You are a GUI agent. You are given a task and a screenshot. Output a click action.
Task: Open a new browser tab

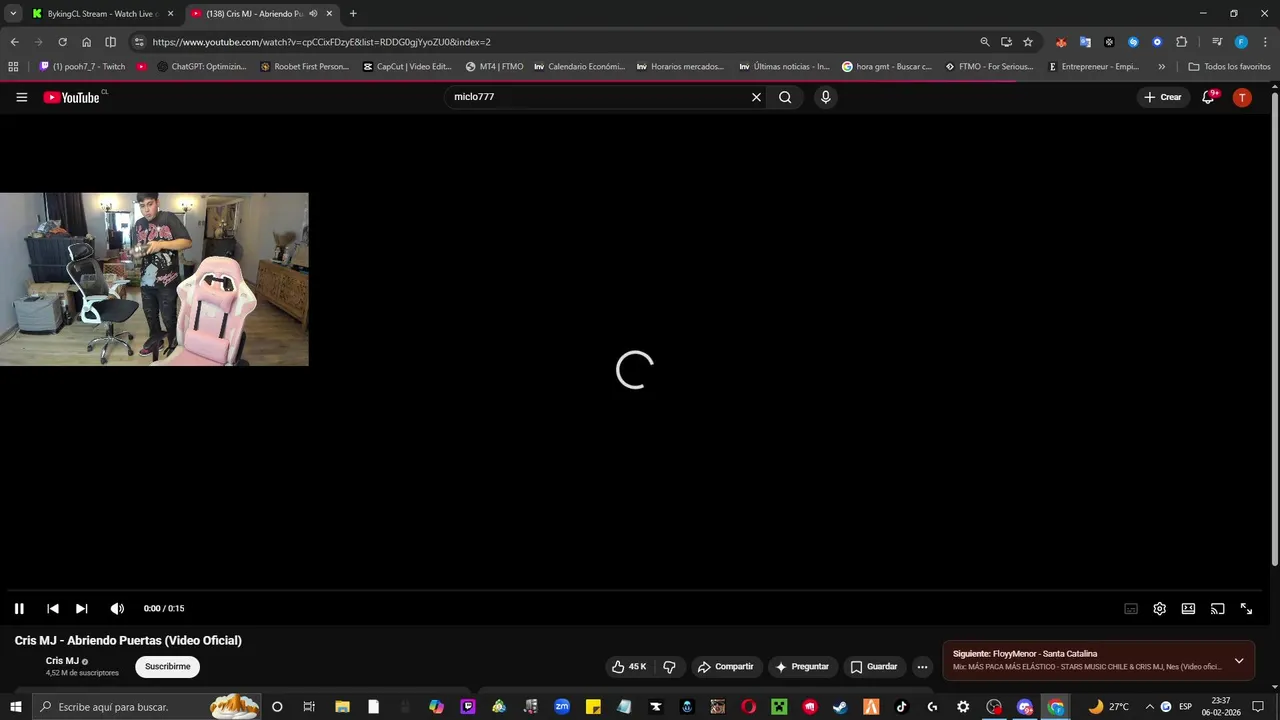(353, 14)
